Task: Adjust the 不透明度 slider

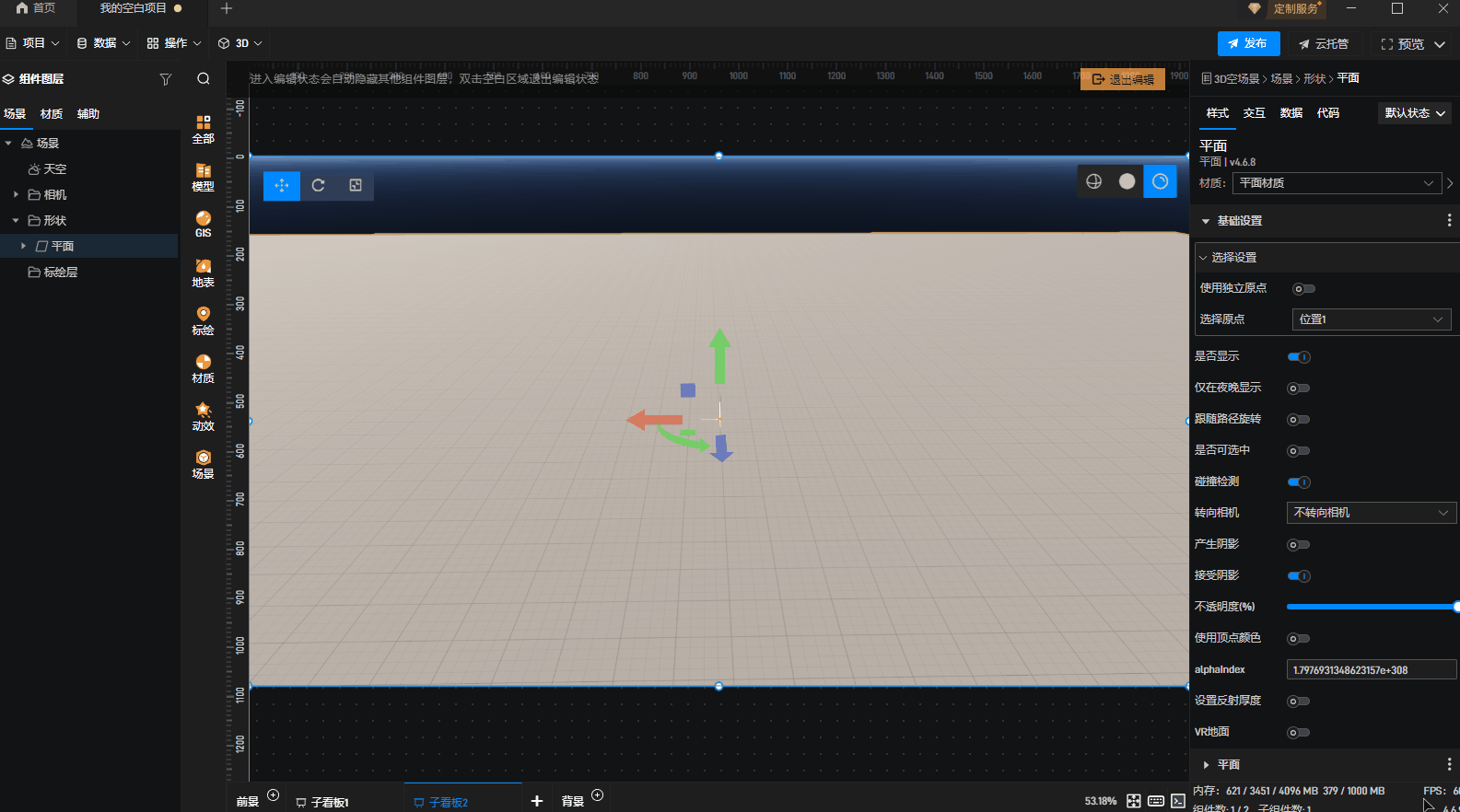Action: click(x=1371, y=607)
